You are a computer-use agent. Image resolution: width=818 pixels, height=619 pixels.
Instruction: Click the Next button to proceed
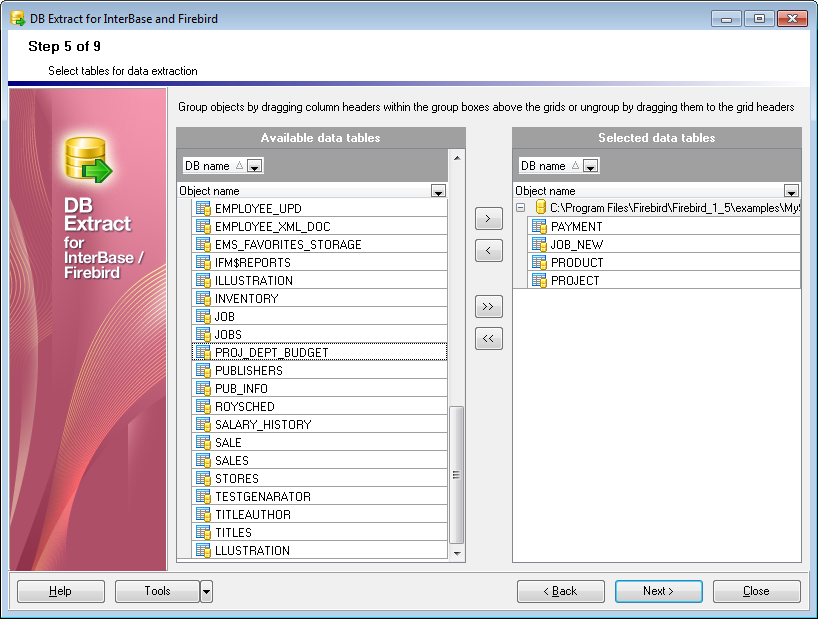click(658, 591)
